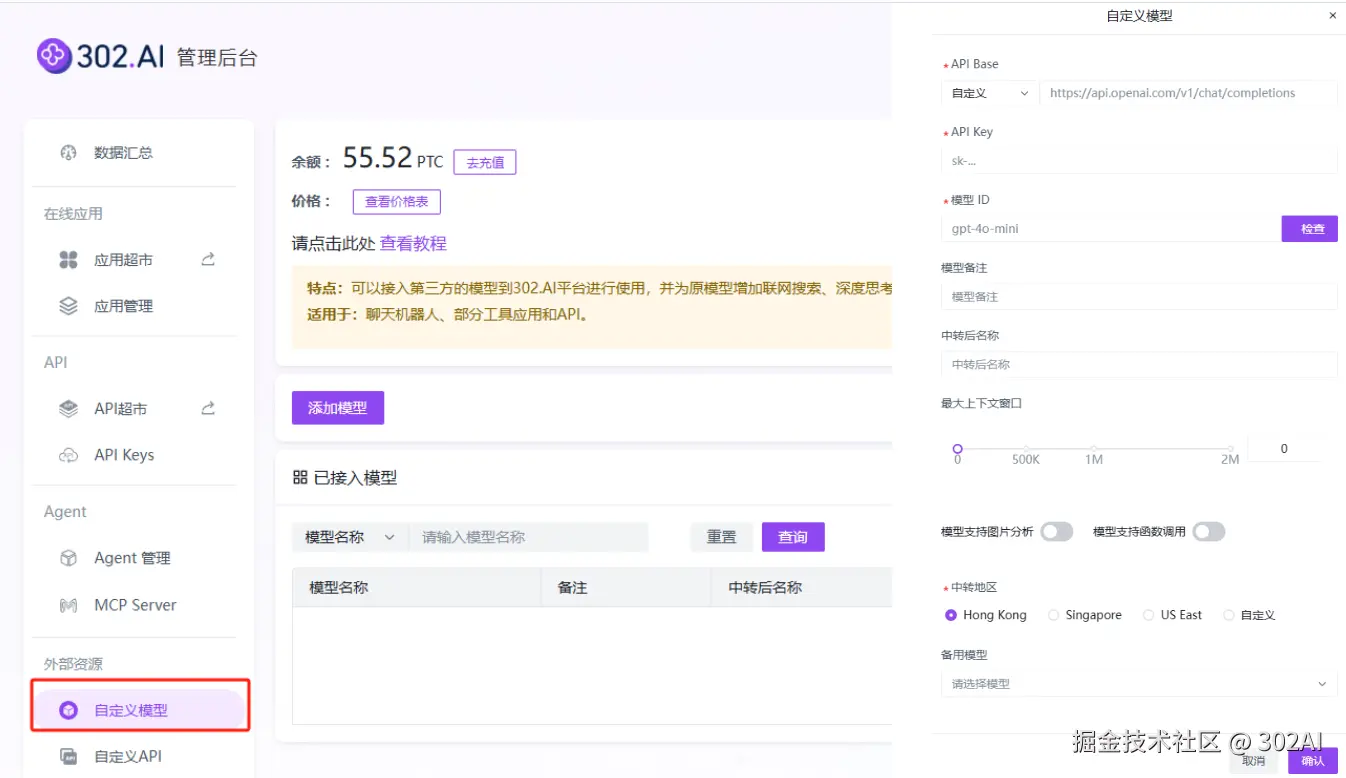Select the Agent 管理 icon

pyautogui.click(x=67, y=557)
